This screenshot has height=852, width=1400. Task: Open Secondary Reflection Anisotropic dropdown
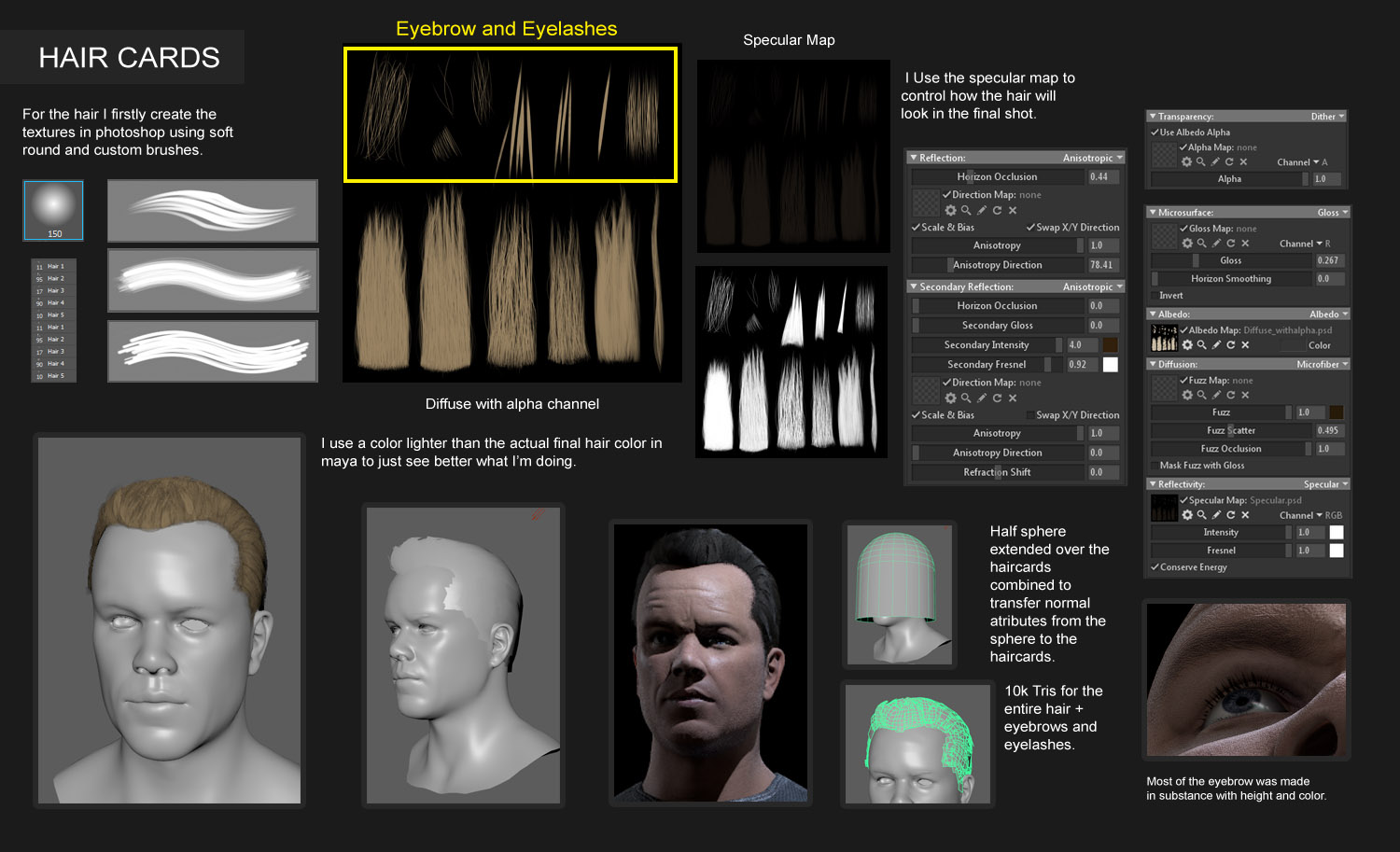tap(1092, 286)
